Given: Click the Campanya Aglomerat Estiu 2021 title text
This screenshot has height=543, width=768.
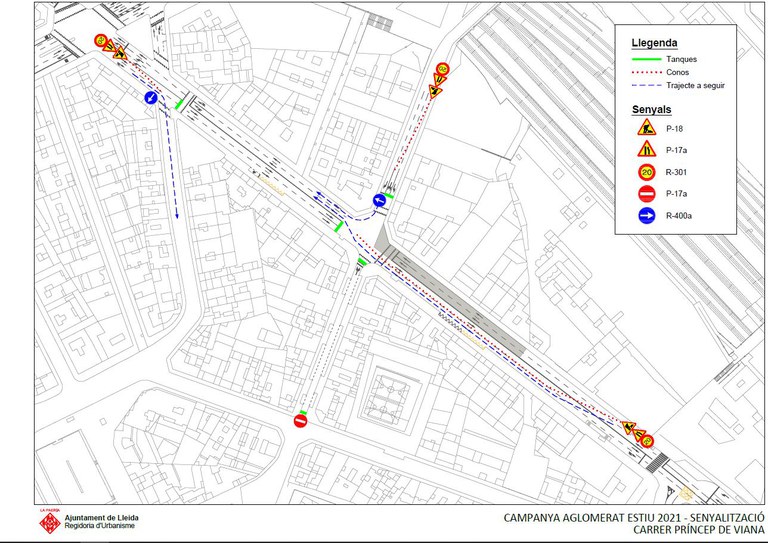Looking at the screenshot, I should tap(634, 517).
